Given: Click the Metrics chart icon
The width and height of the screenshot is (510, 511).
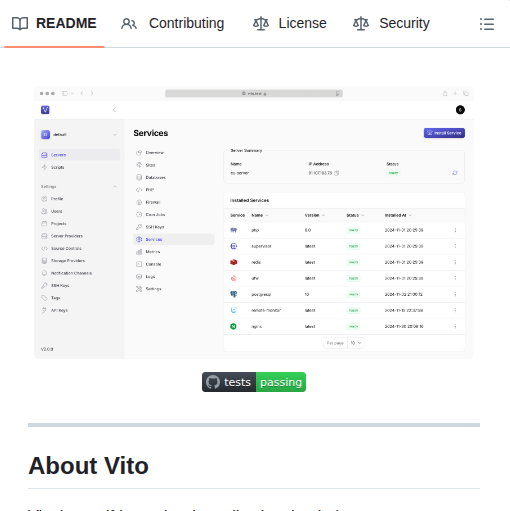Looking at the screenshot, I should (139, 252).
